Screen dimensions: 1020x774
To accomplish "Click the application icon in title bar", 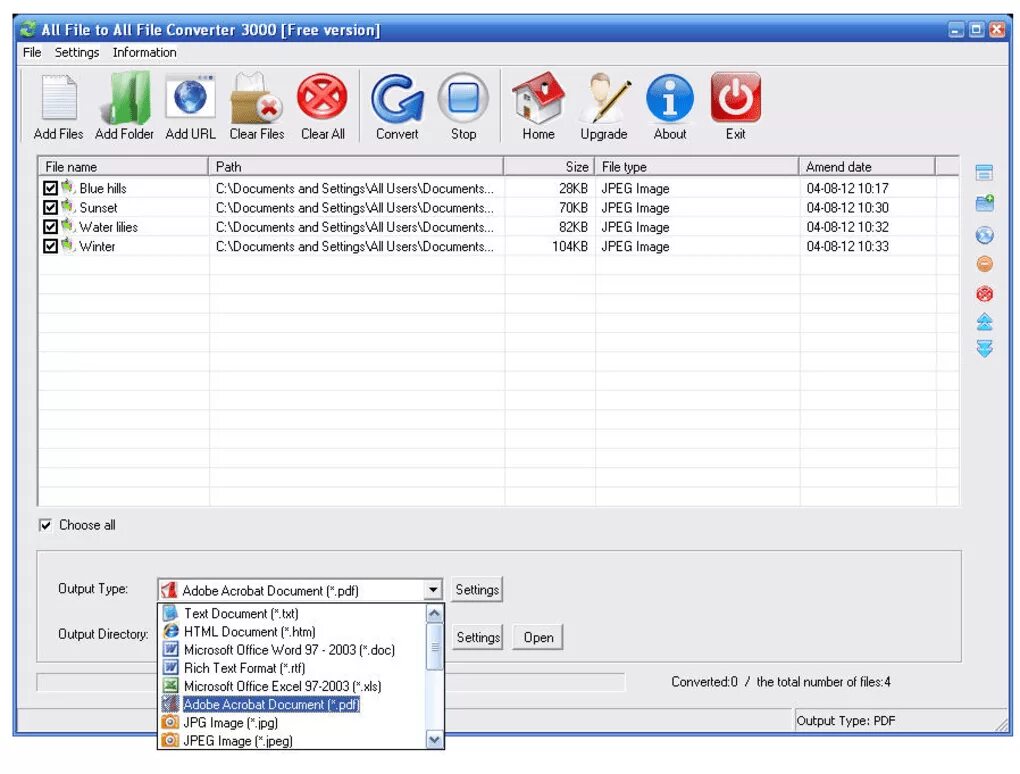I will pos(28,29).
